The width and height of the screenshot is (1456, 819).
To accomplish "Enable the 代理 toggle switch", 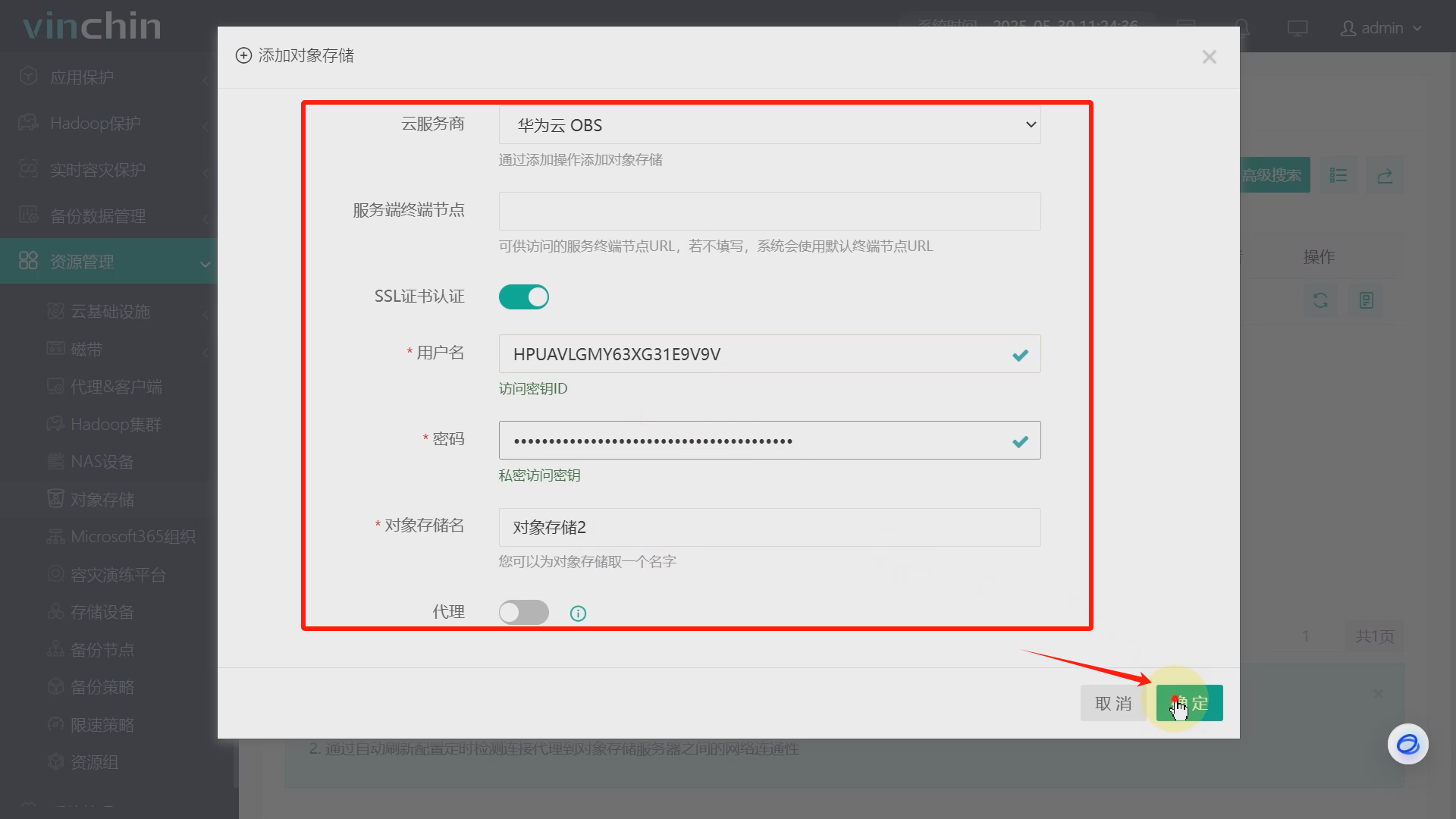I will pyautogui.click(x=524, y=612).
